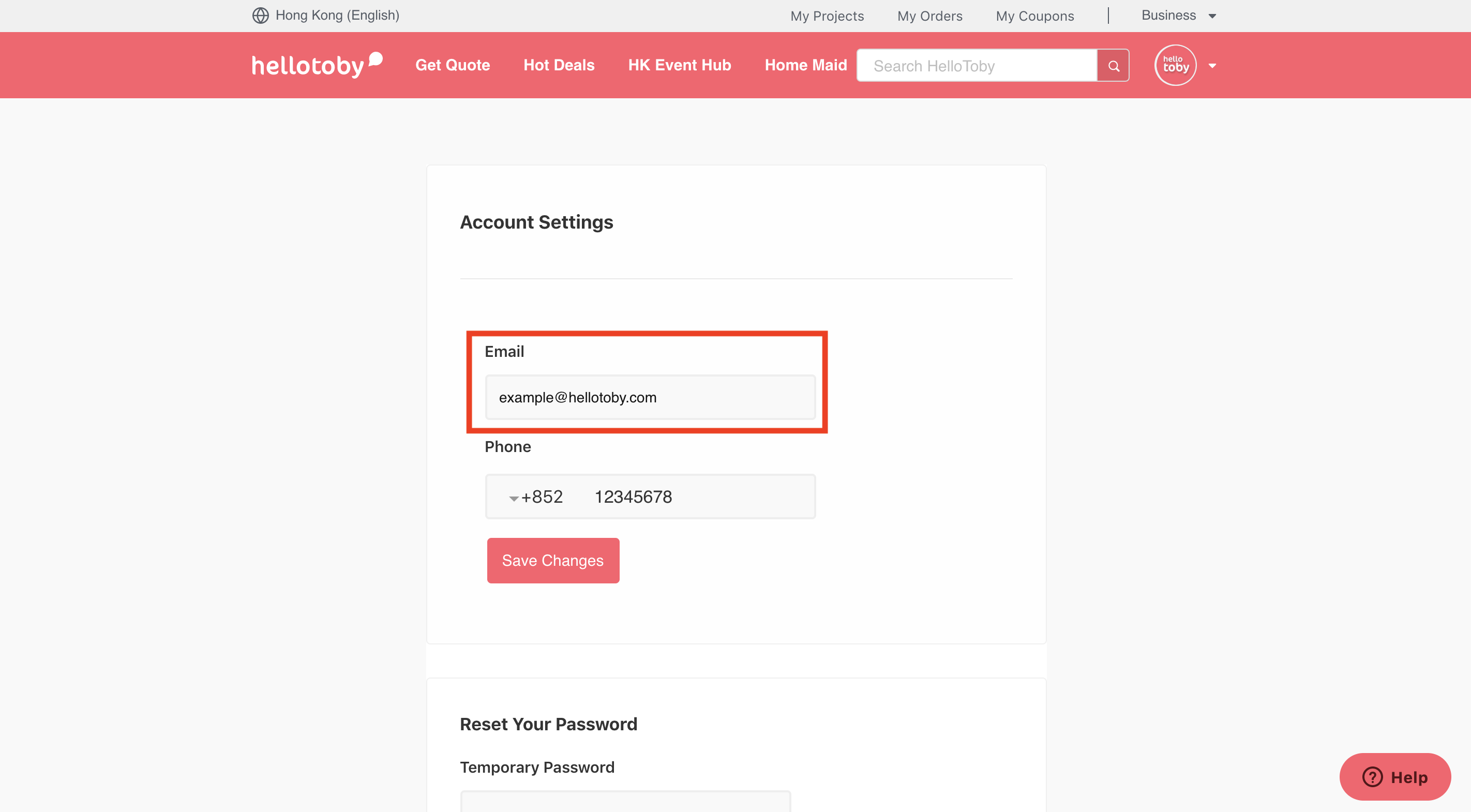Browse Hot Deals
The height and width of the screenshot is (812, 1471).
pyautogui.click(x=559, y=65)
